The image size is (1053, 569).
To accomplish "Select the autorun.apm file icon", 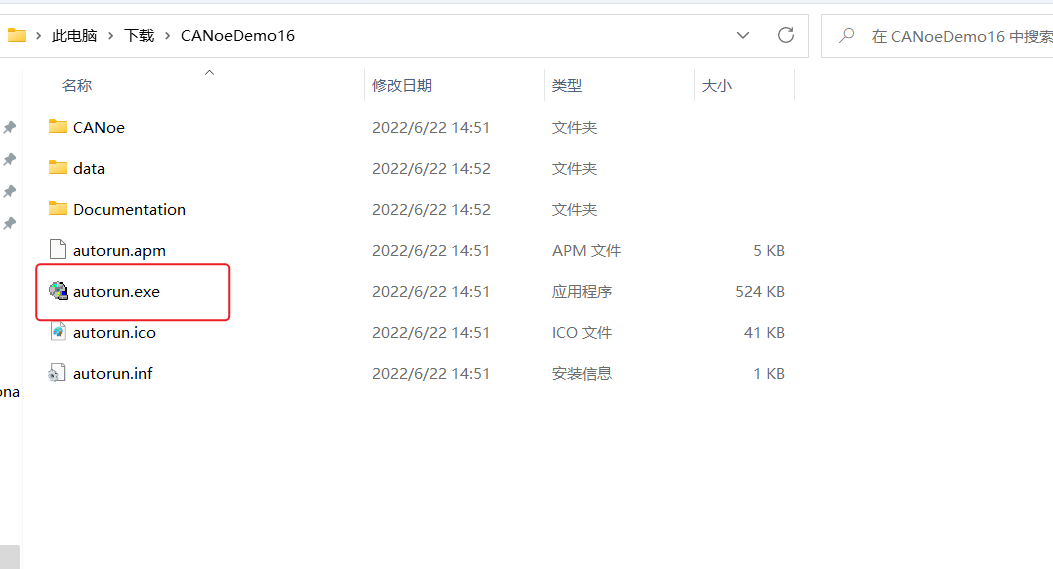I will tap(58, 250).
